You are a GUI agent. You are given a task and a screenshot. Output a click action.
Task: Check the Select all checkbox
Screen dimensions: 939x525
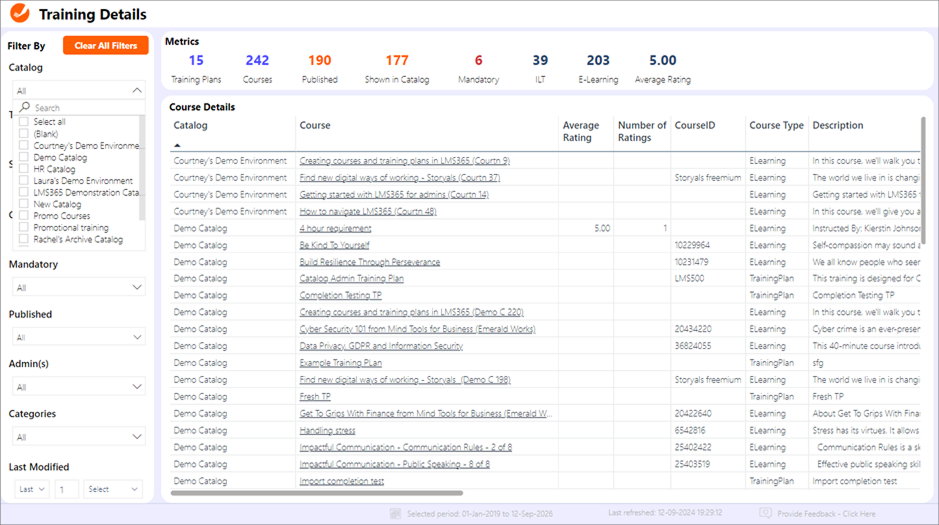[25, 122]
